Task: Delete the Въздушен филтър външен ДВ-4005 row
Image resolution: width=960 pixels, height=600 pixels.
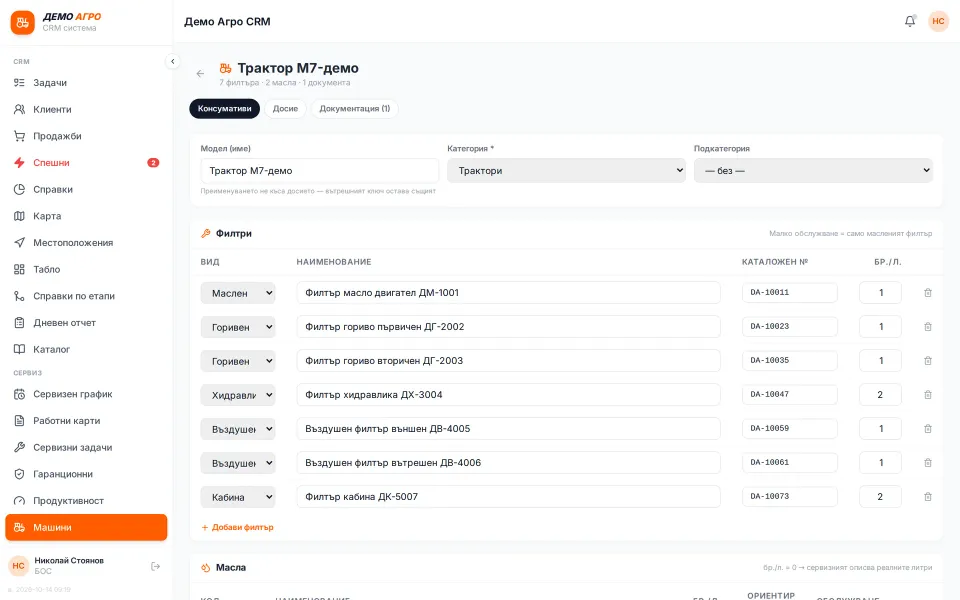Action: pyautogui.click(x=928, y=429)
